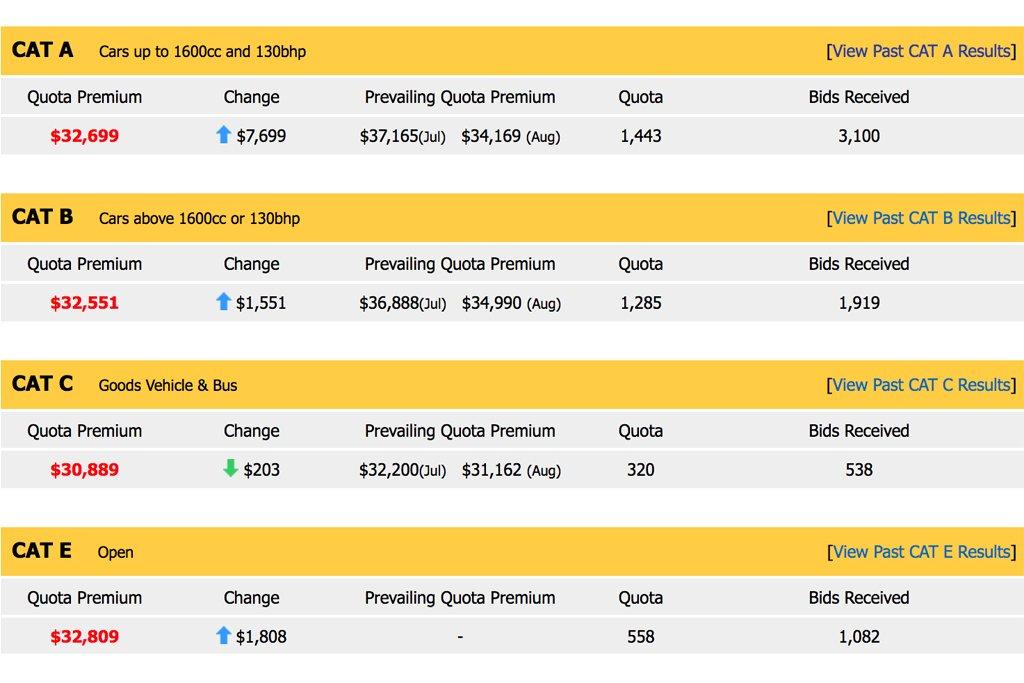Click the blue up arrow in CAT E
The image size is (1024, 683).
click(224, 635)
